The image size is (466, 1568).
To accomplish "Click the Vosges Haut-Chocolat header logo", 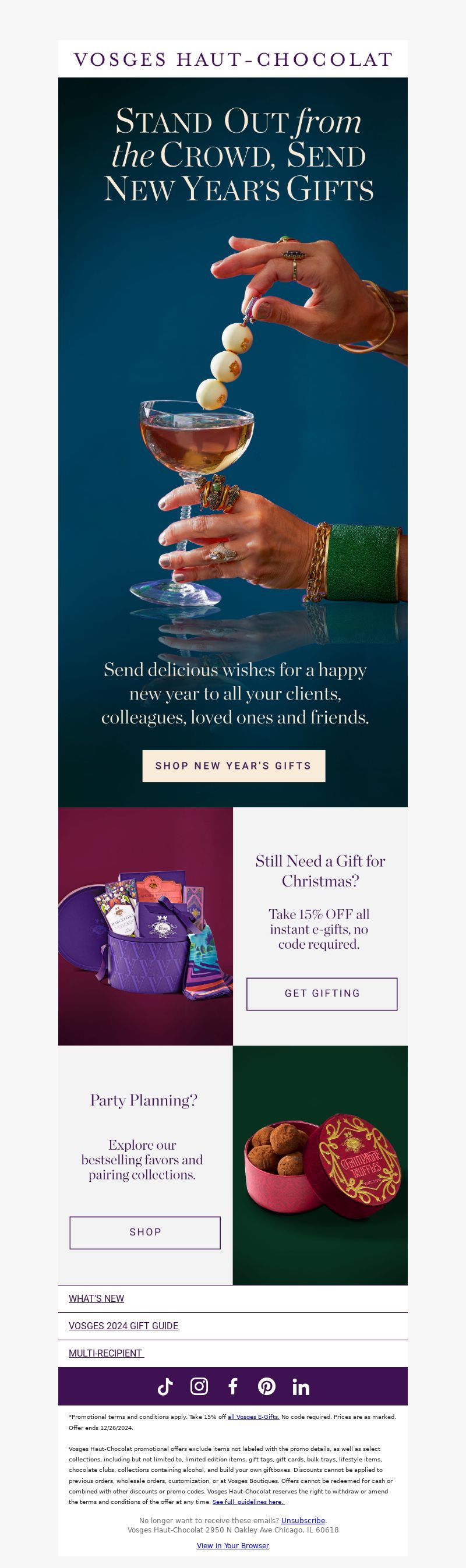I will pyautogui.click(x=233, y=59).
